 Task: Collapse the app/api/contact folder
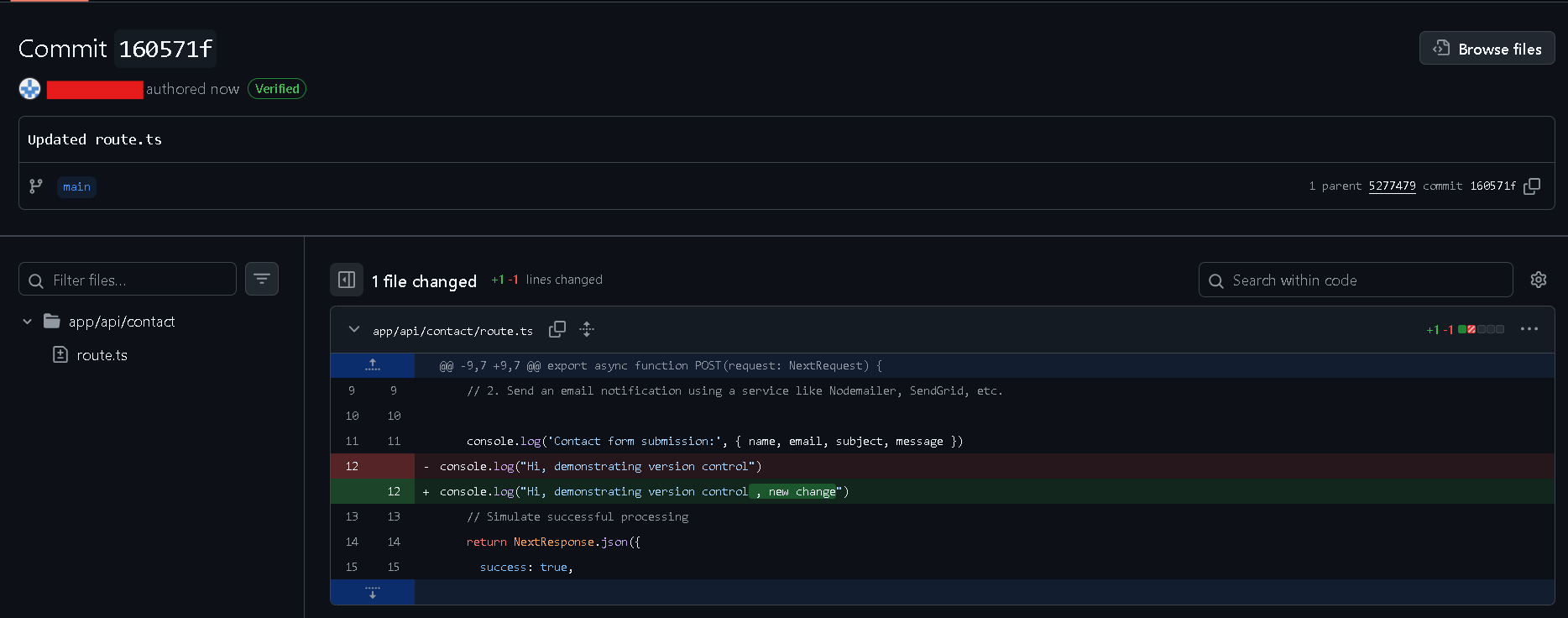[27, 322]
